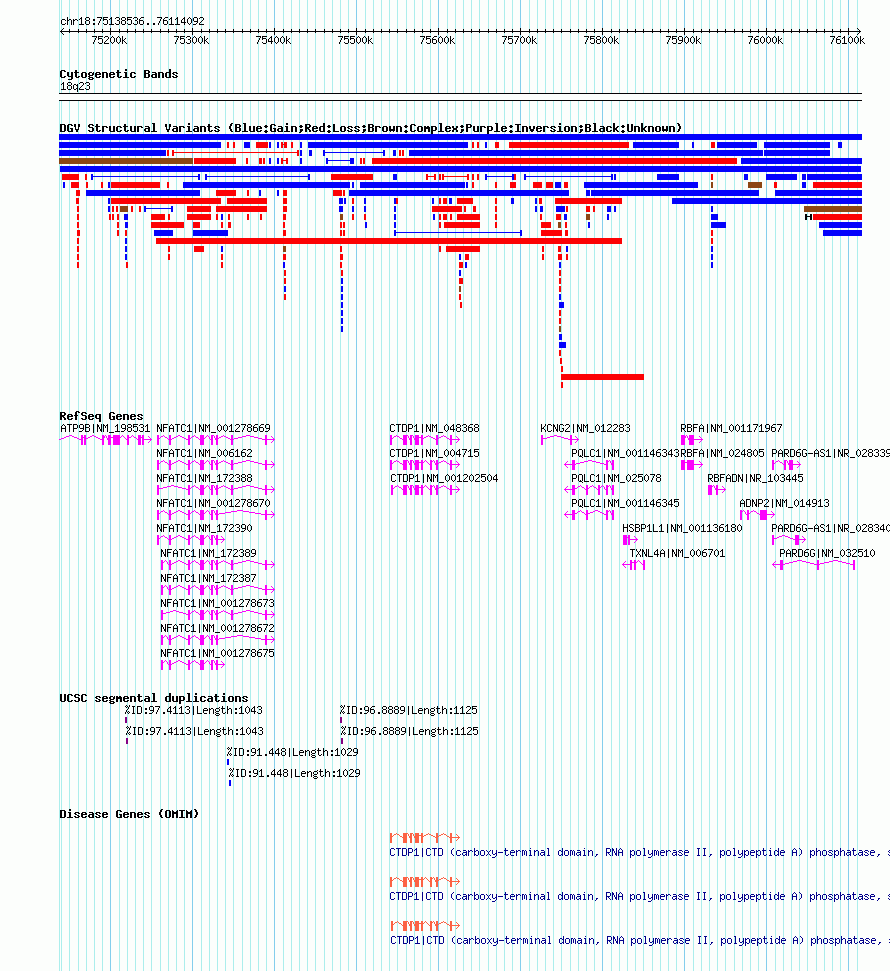Image resolution: width=890 pixels, height=971 pixels.
Task: Select KCNG2|NM_012283 gene label
Action: tap(585, 428)
